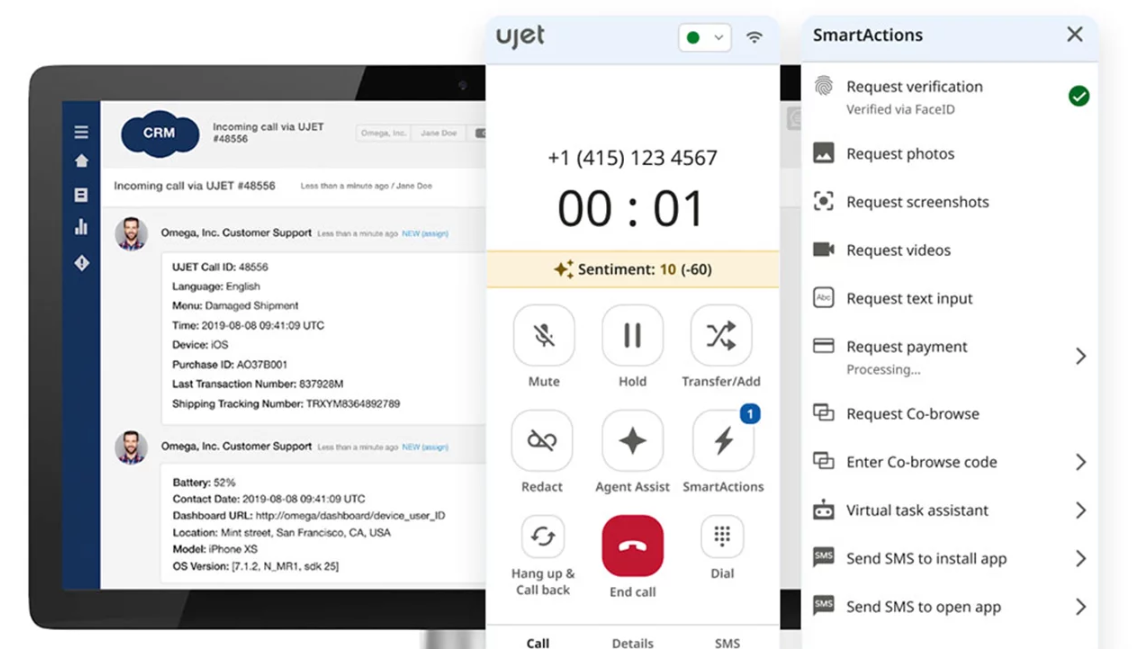The image size is (1135, 649).
Task: Click first Omega support agent avatar
Action: coord(131,234)
